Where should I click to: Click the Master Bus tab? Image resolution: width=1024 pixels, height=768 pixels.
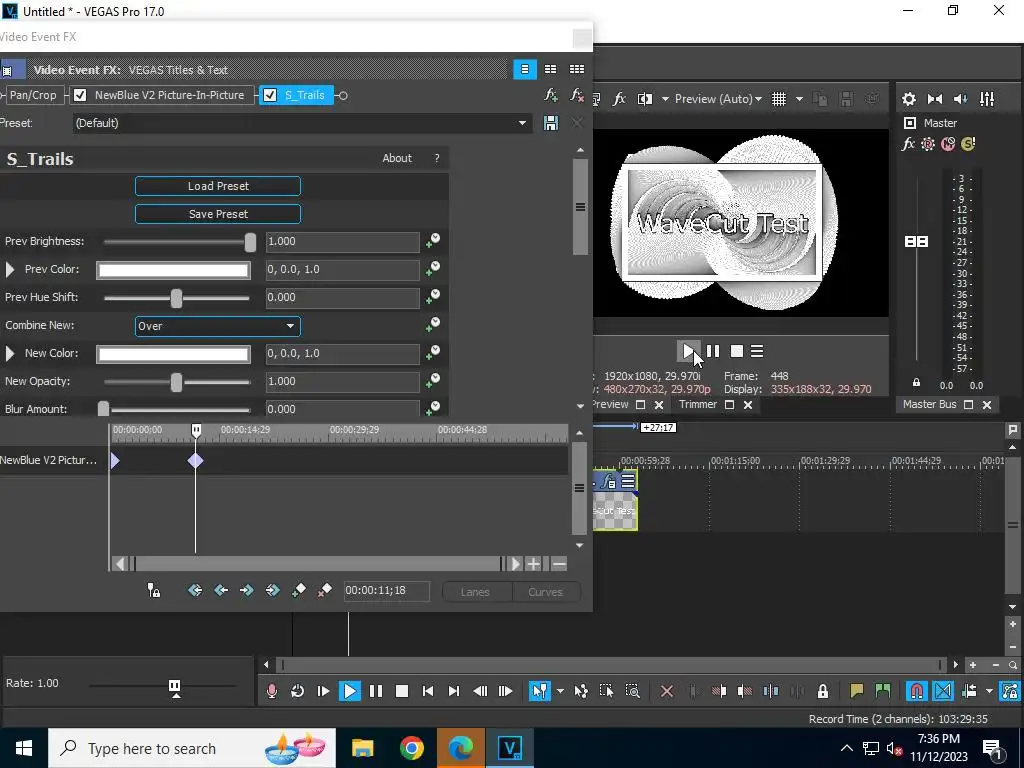pos(929,404)
